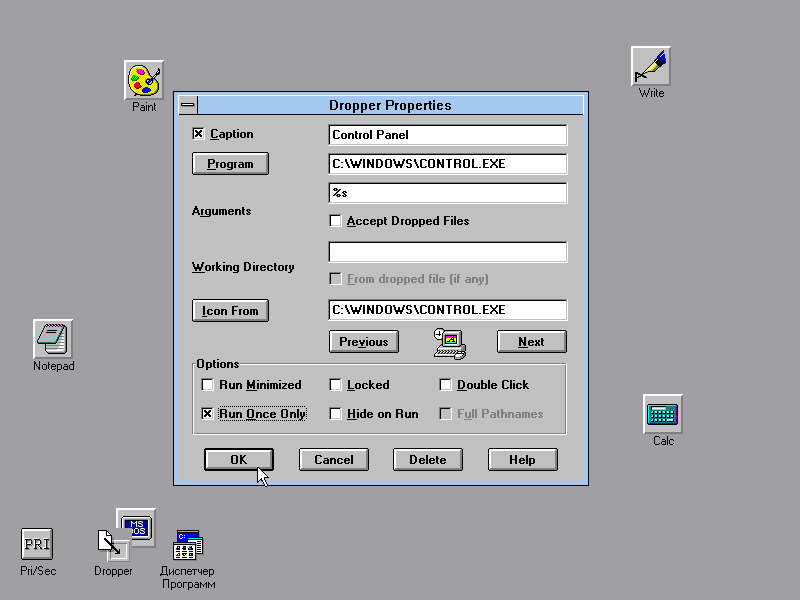Enable the Run Minimized option
Image resolution: width=800 pixels, height=600 pixels.
click(208, 385)
